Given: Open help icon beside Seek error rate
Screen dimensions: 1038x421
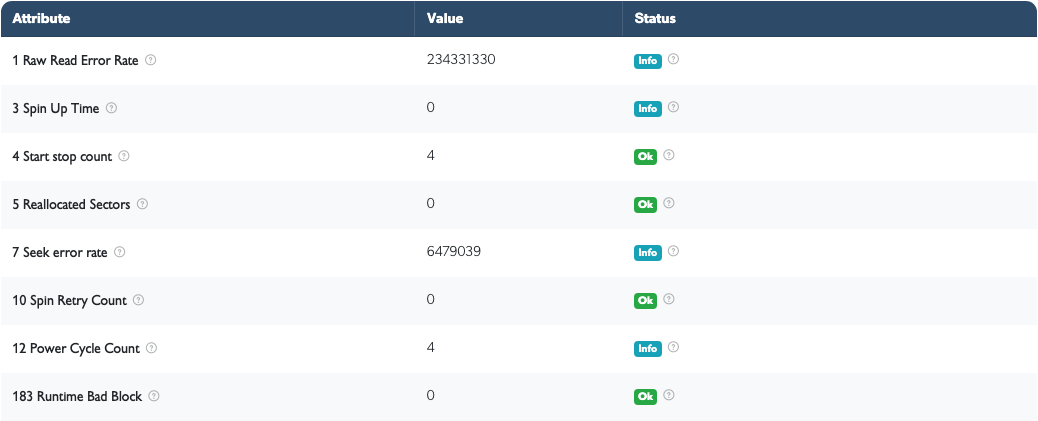Looking at the screenshot, I should point(120,252).
